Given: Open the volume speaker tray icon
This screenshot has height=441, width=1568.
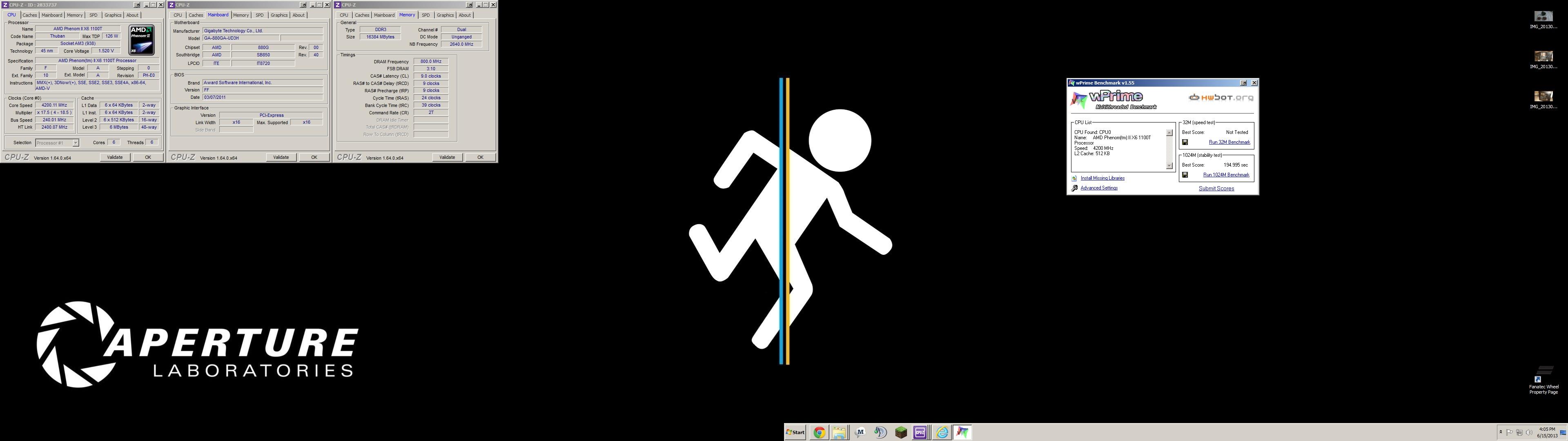Looking at the screenshot, I should pyautogui.click(x=1529, y=432).
